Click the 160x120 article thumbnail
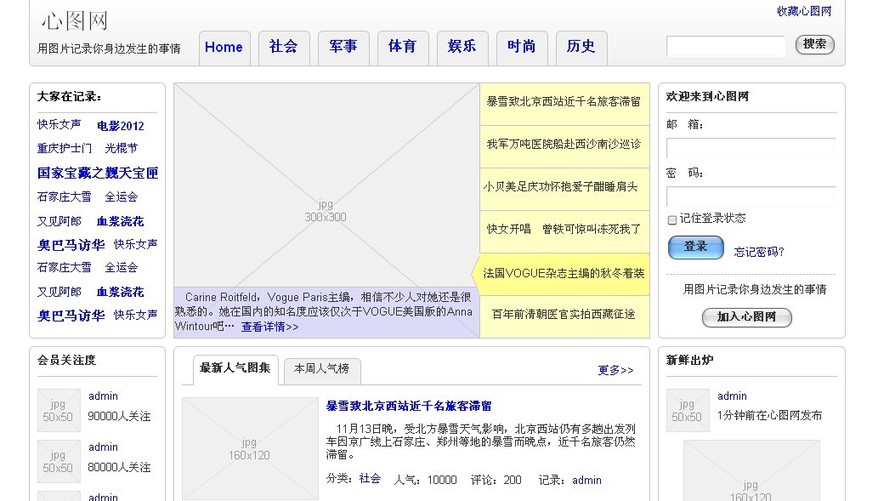This screenshot has height=501, width=895. (x=248, y=447)
